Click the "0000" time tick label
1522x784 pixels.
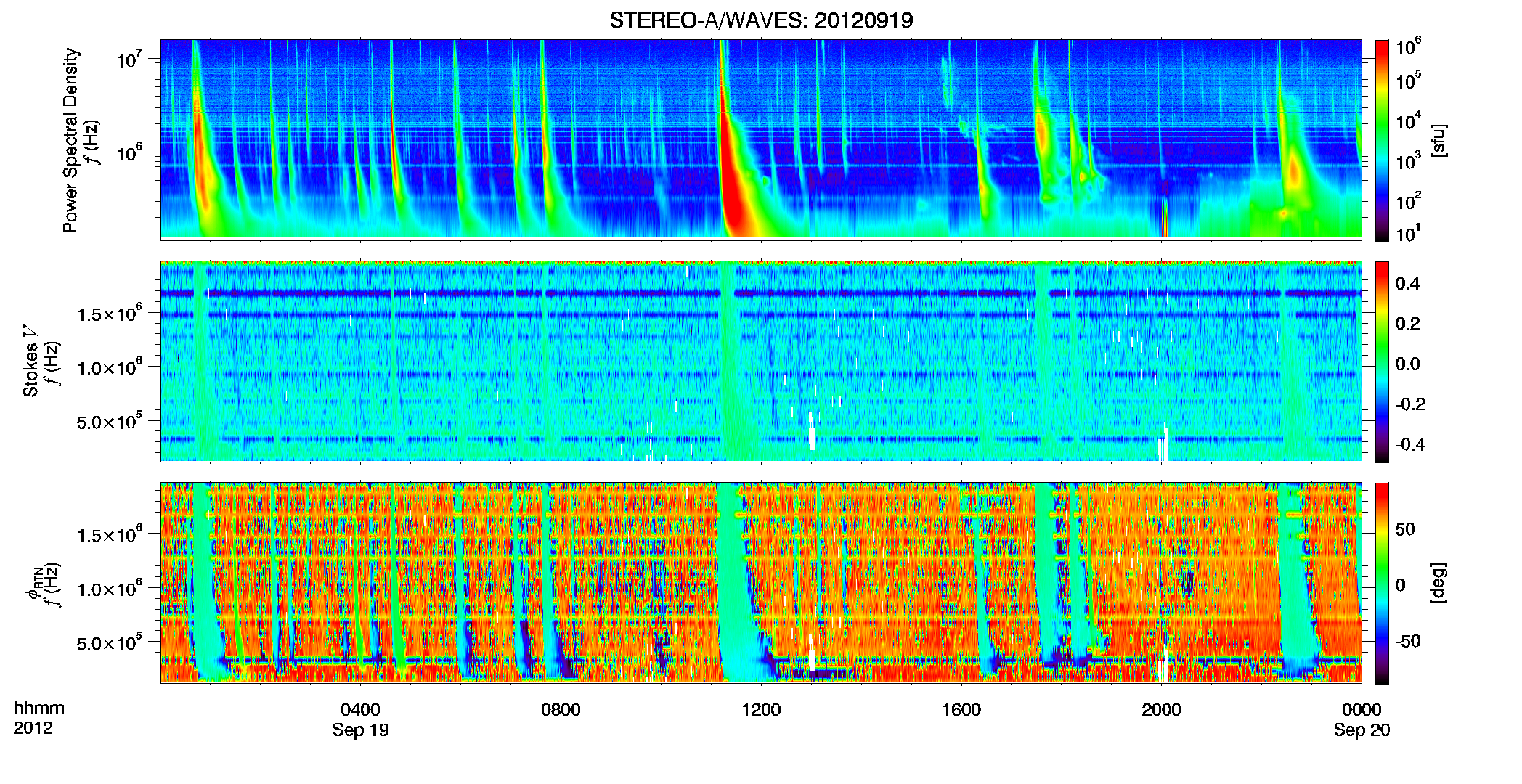click(x=1362, y=710)
